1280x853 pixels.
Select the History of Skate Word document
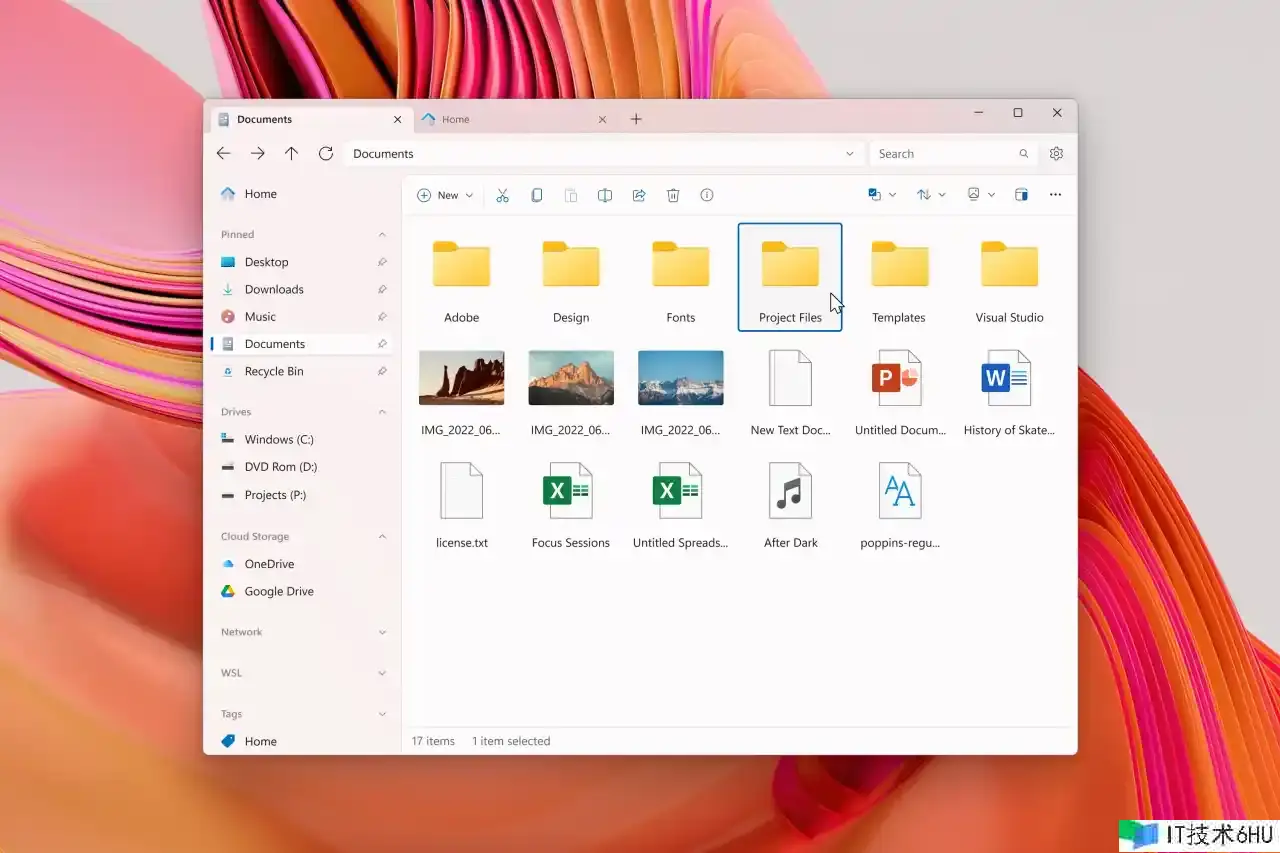pyautogui.click(x=1009, y=391)
